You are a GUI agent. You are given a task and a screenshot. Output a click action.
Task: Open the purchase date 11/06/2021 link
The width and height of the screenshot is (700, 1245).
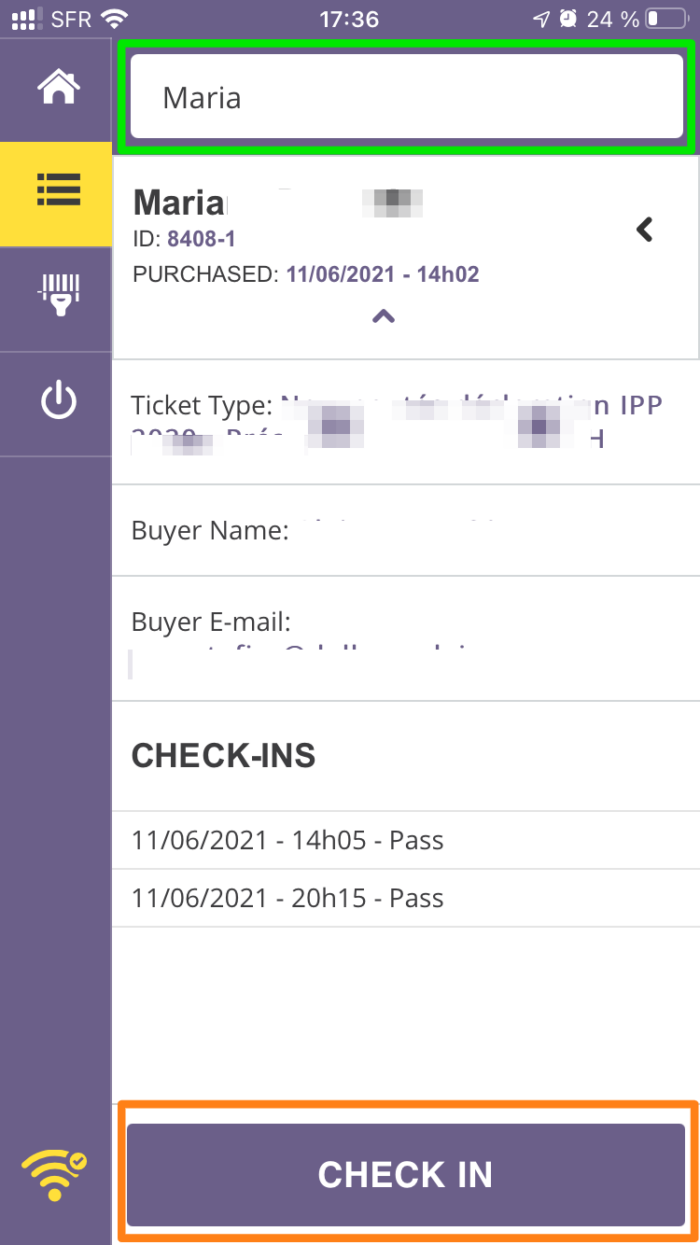[382, 273]
